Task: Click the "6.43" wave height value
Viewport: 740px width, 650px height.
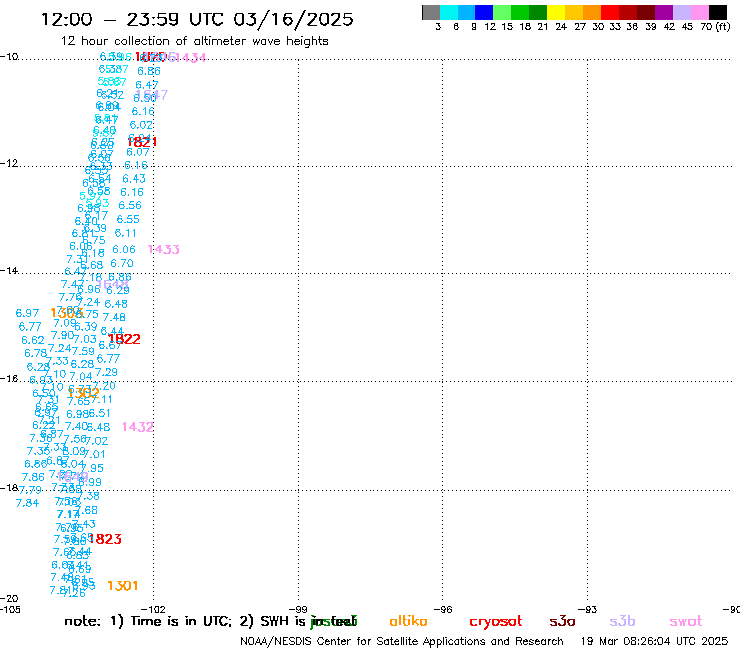Action: (134, 179)
